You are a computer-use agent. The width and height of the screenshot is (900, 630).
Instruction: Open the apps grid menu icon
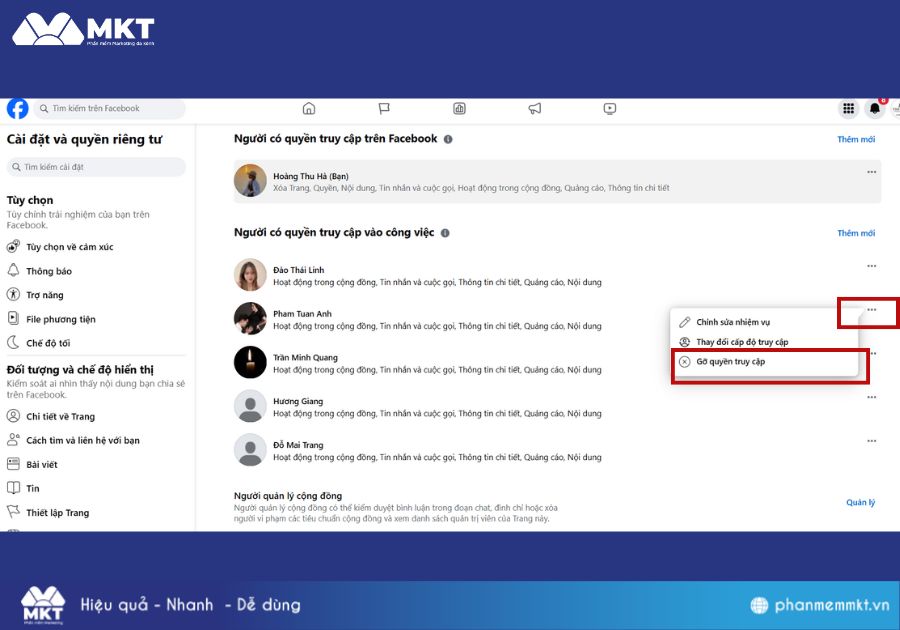coord(848,108)
